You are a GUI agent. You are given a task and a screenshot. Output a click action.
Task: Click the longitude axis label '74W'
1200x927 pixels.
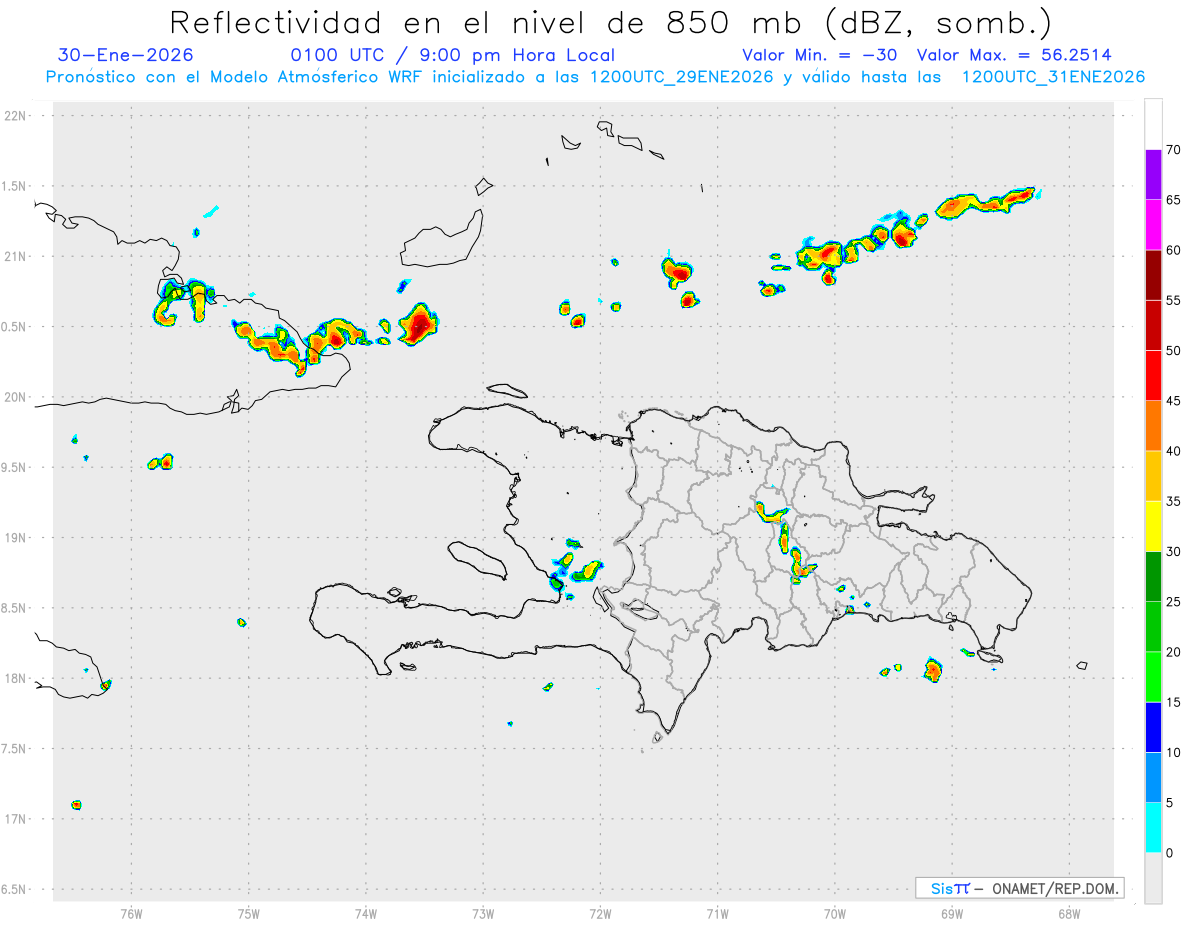coord(366,914)
